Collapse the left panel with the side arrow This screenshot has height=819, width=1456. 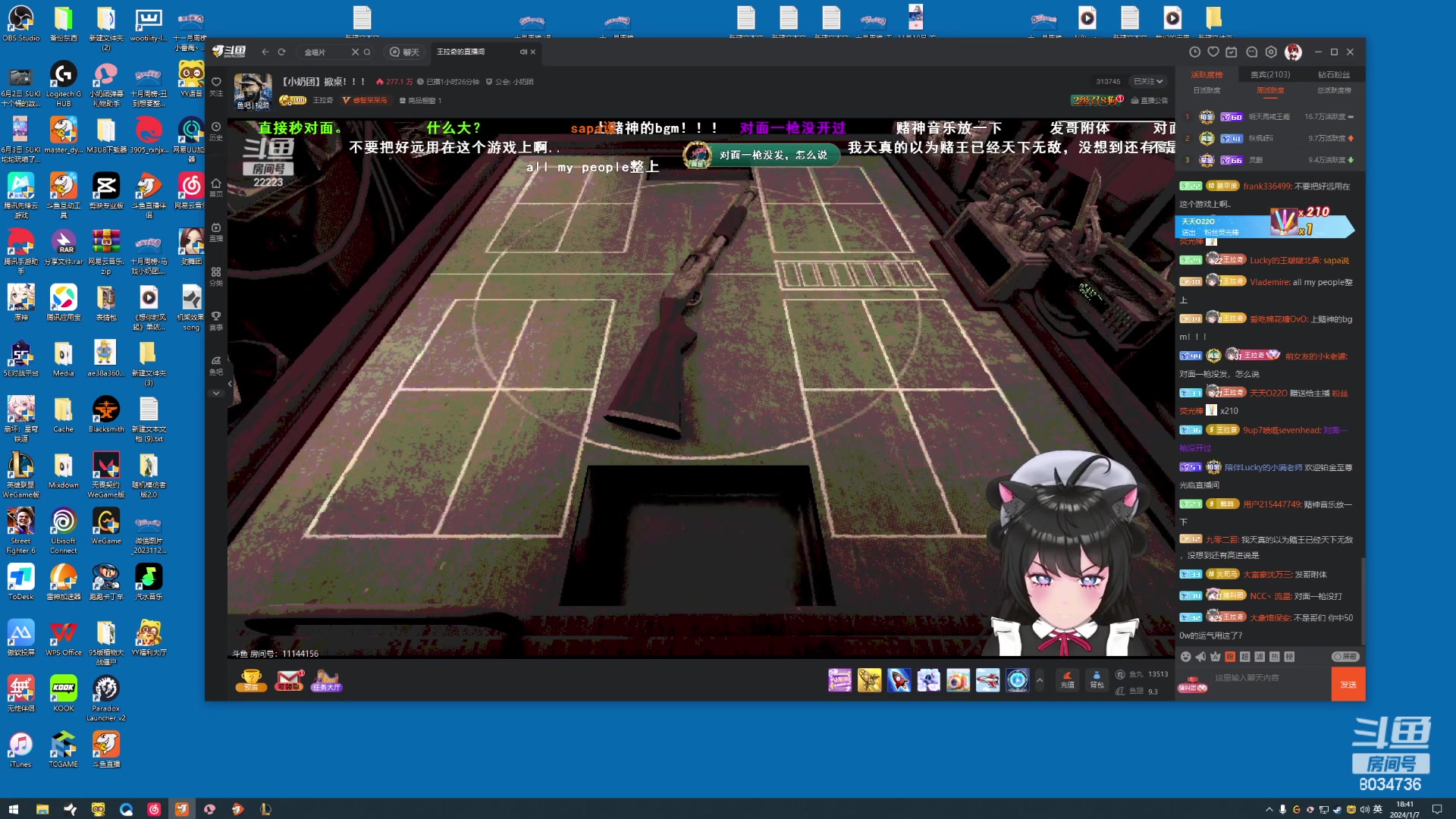pyautogui.click(x=230, y=384)
